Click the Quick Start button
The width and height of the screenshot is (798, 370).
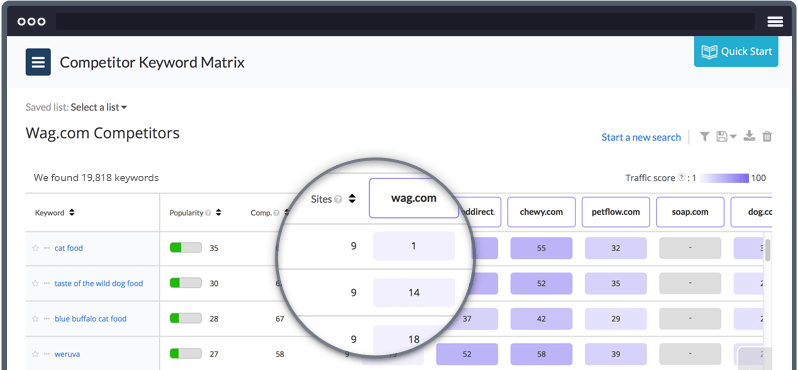(736, 51)
